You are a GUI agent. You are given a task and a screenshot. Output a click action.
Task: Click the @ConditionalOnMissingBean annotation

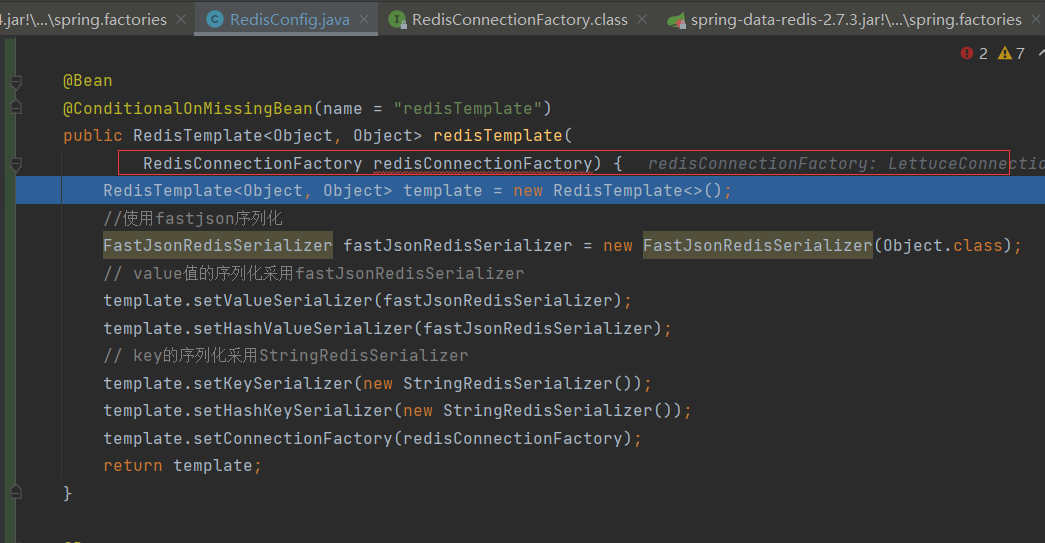pos(187,109)
